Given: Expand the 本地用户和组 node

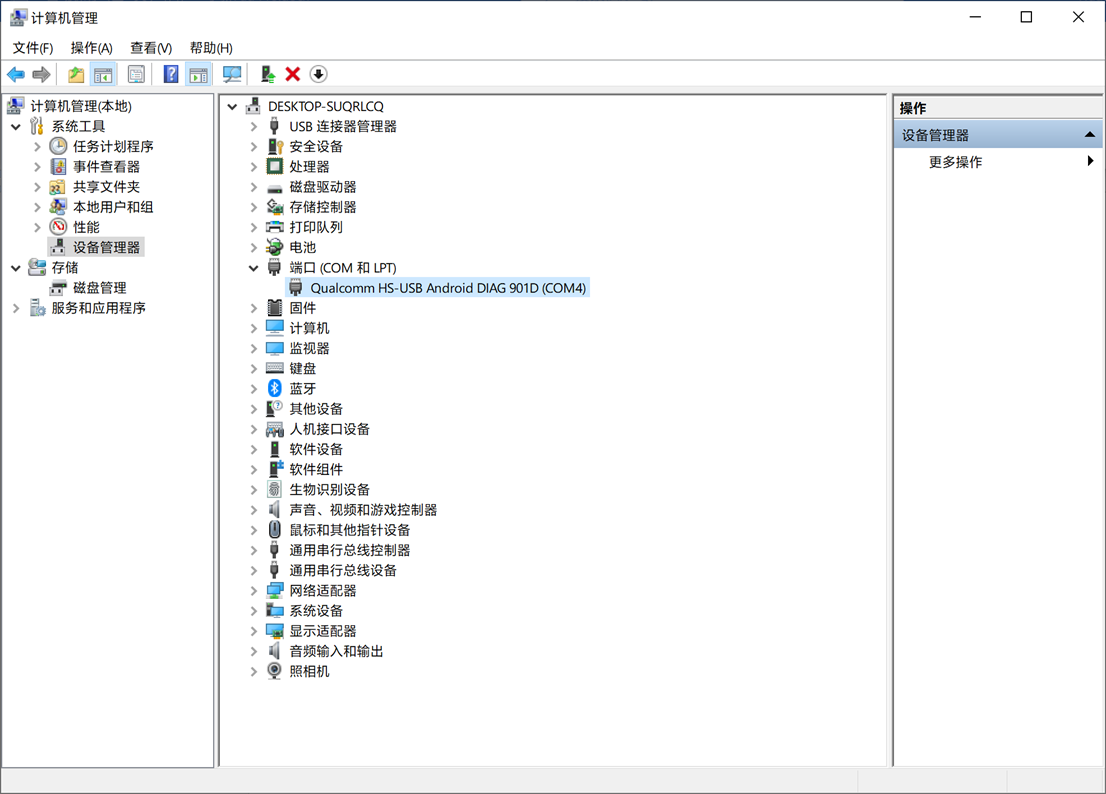Looking at the screenshot, I should tap(37, 207).
